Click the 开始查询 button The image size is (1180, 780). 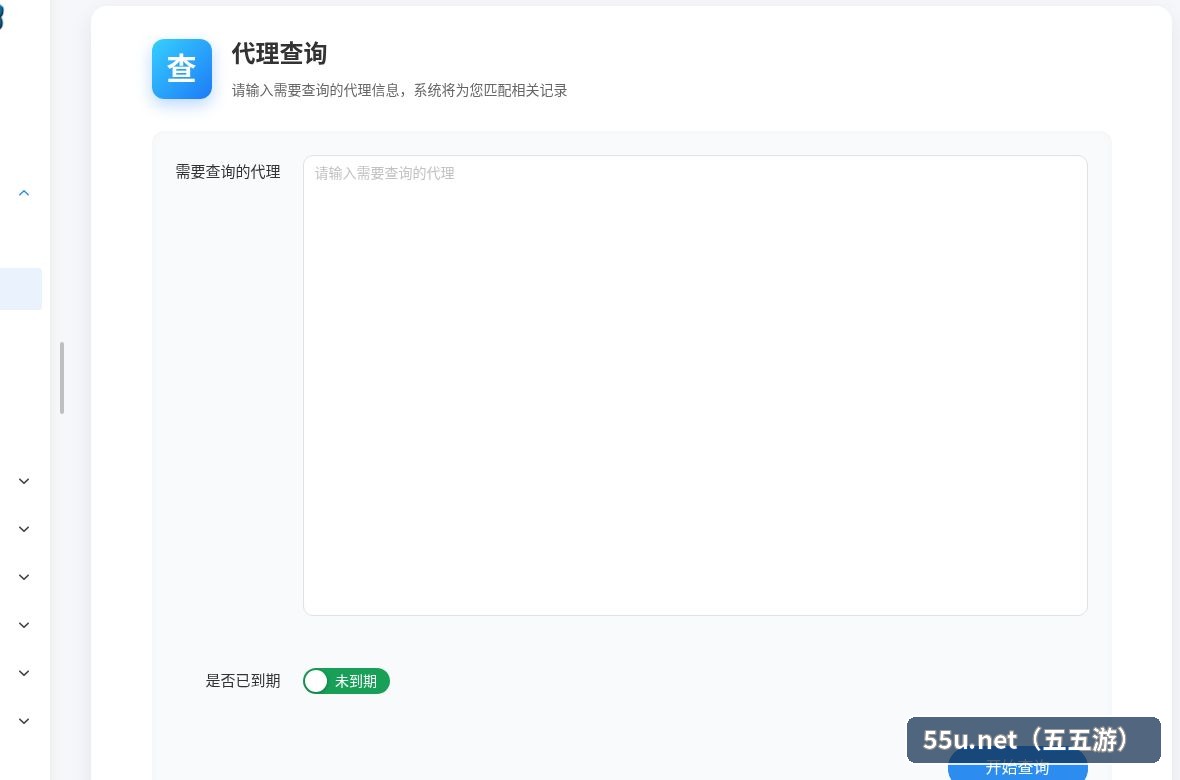pos(1017,768)
